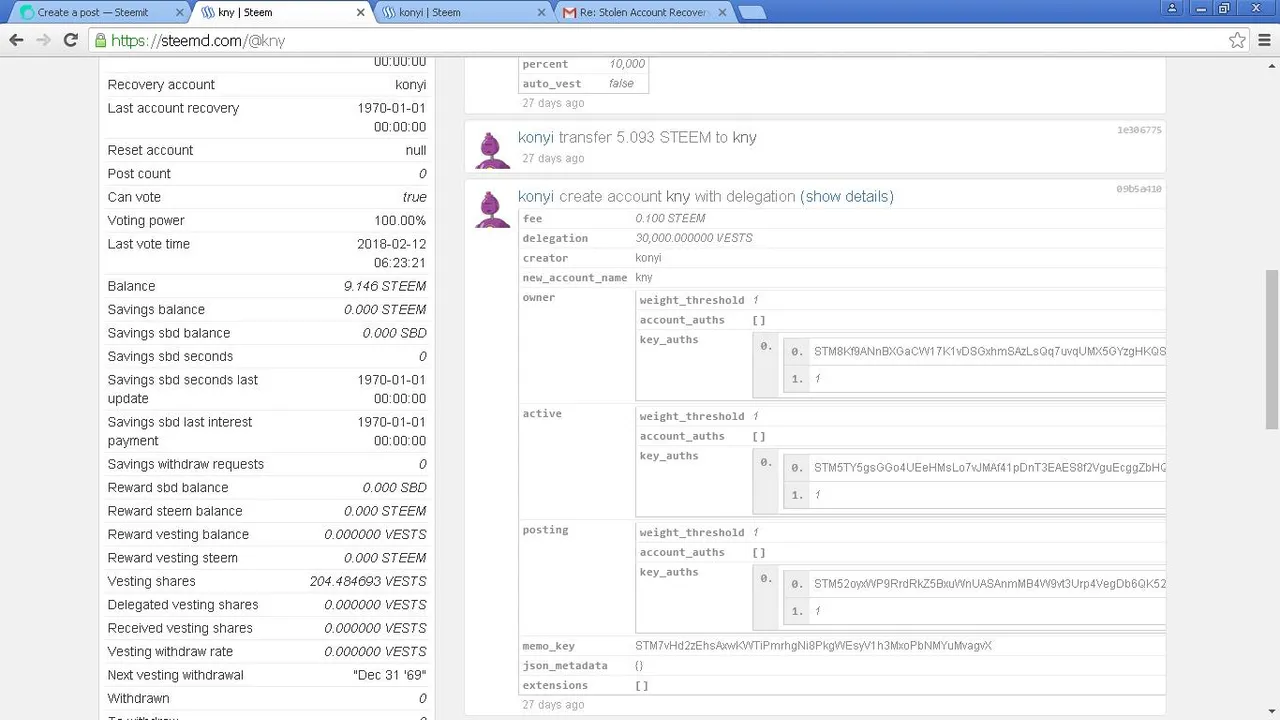
Task: Open transaction hash 1e306775
Action: (1139, 130)
